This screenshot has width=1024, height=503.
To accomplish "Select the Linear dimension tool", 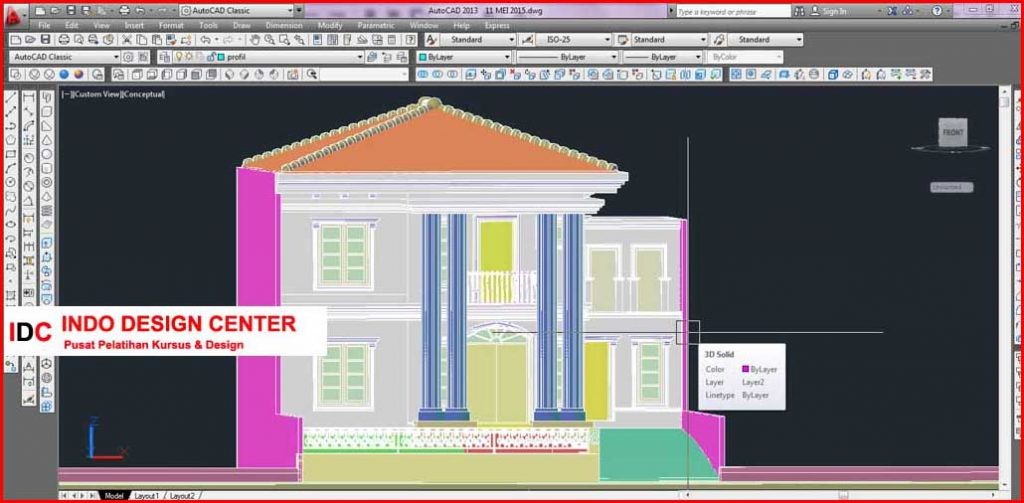I will pos(29,99).
